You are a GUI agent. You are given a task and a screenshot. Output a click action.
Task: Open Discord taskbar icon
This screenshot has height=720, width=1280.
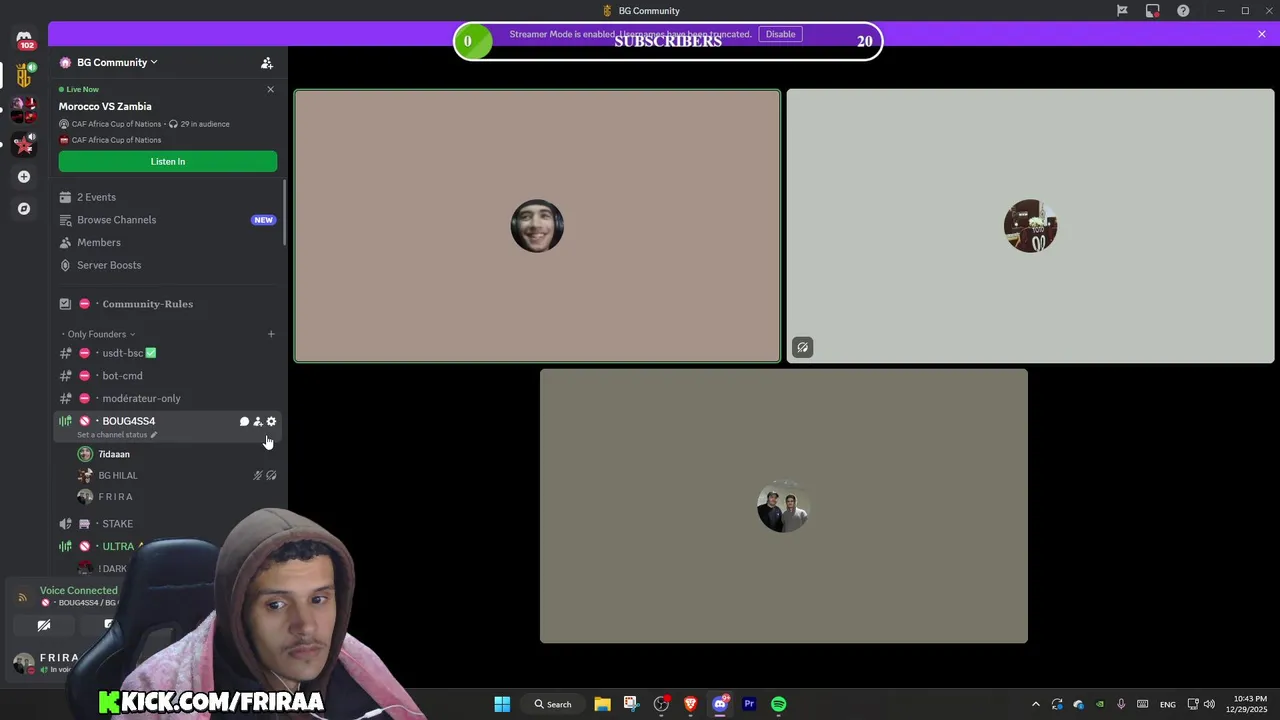point(720,704)
